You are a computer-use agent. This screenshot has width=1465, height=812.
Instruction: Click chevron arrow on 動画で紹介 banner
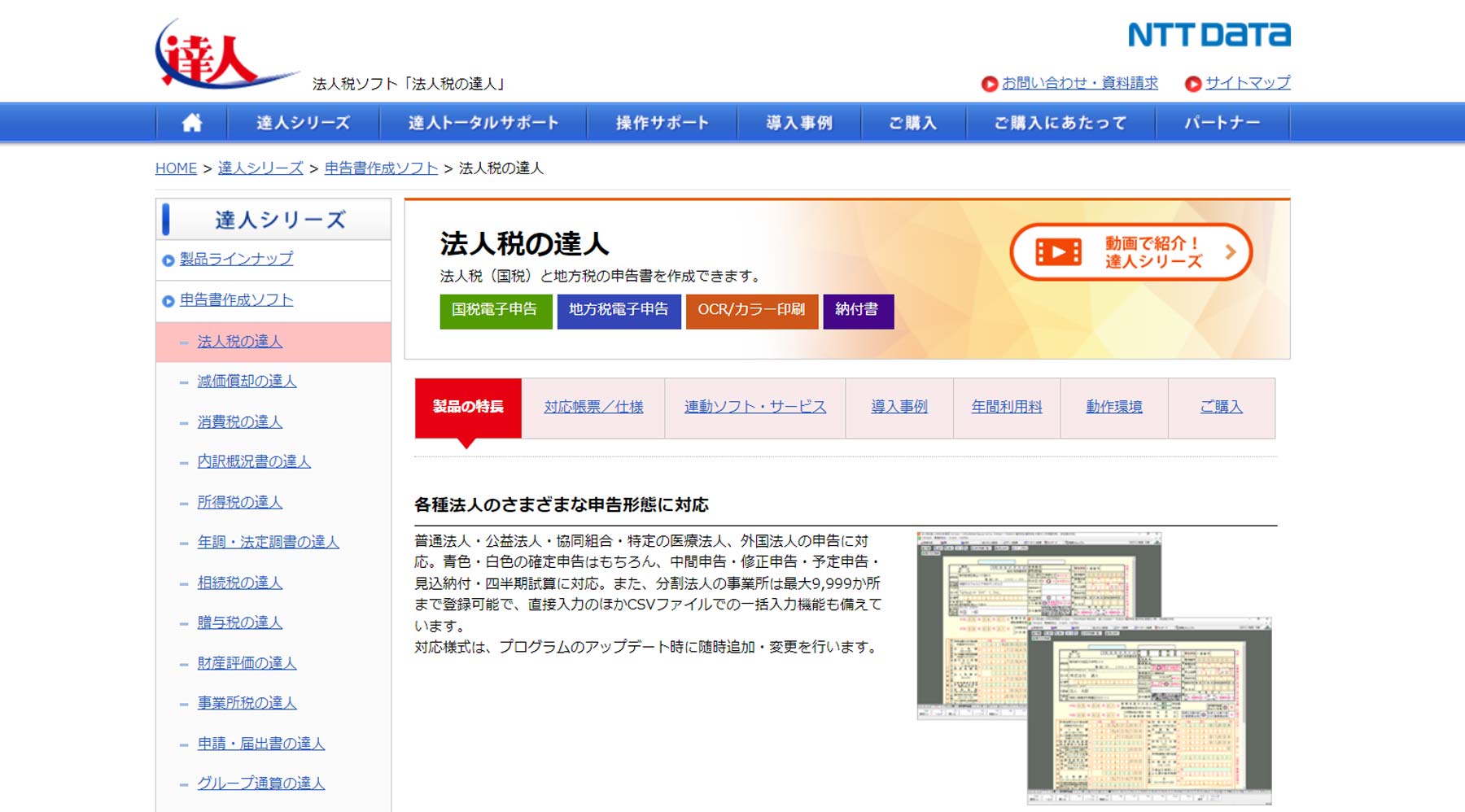point(1231,252)
